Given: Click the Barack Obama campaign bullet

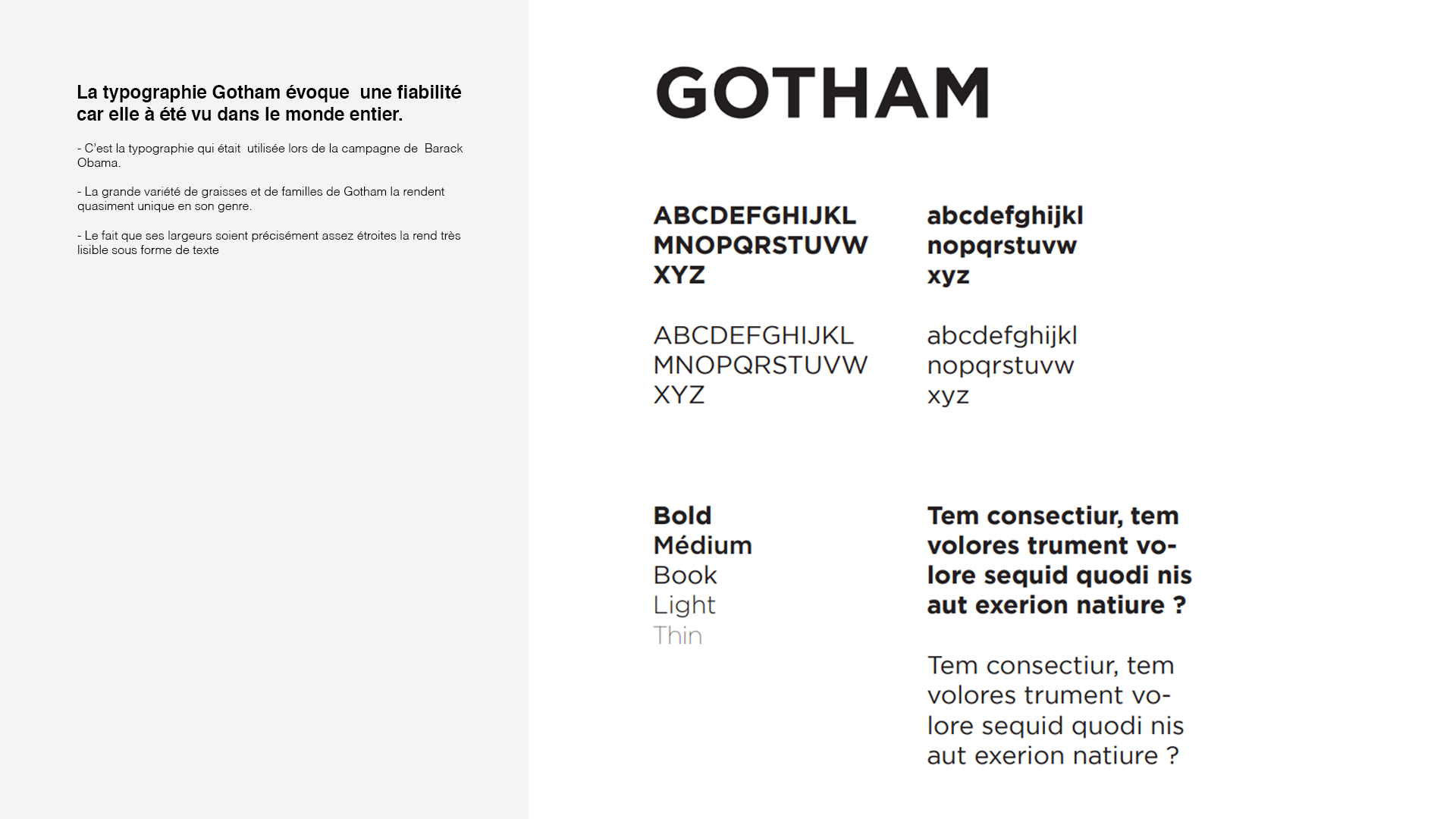Looking at the screenshot, I should pyautogui.click(x=269, y=155).
